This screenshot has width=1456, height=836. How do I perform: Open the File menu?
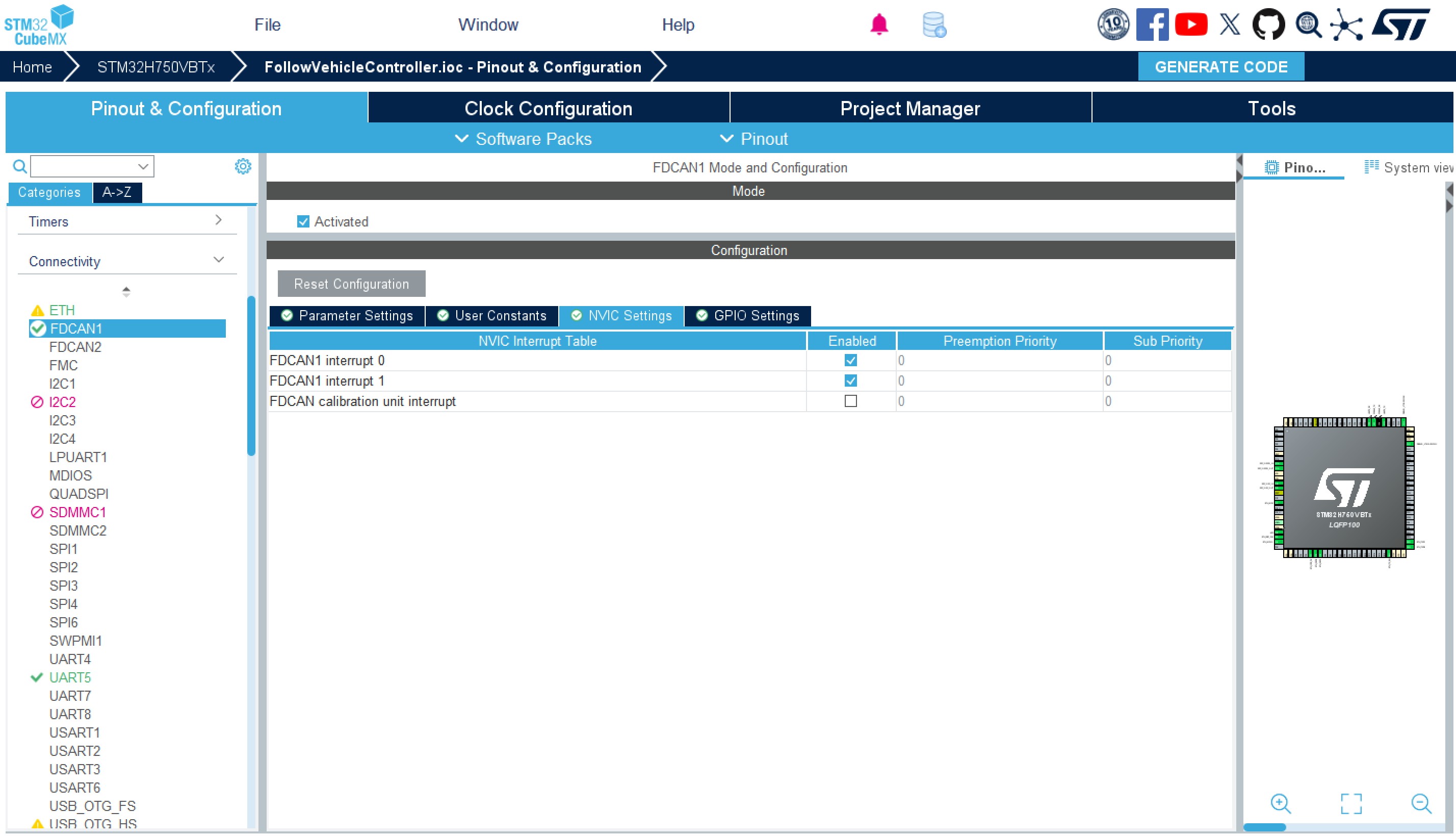pyautogui.click(x=268, y=24)
